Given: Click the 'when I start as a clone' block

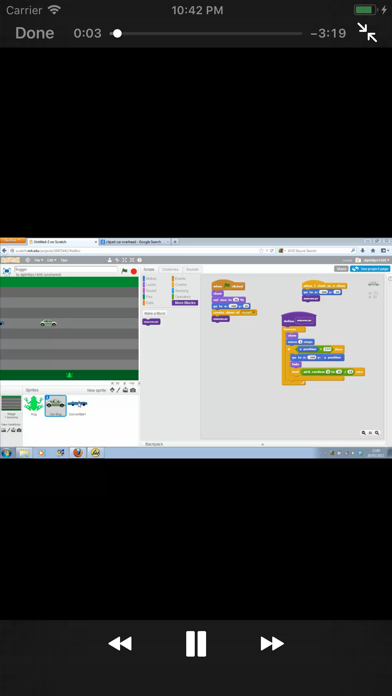Looking at the screenshot, I should pyautogui.click(x=324, y=285).
